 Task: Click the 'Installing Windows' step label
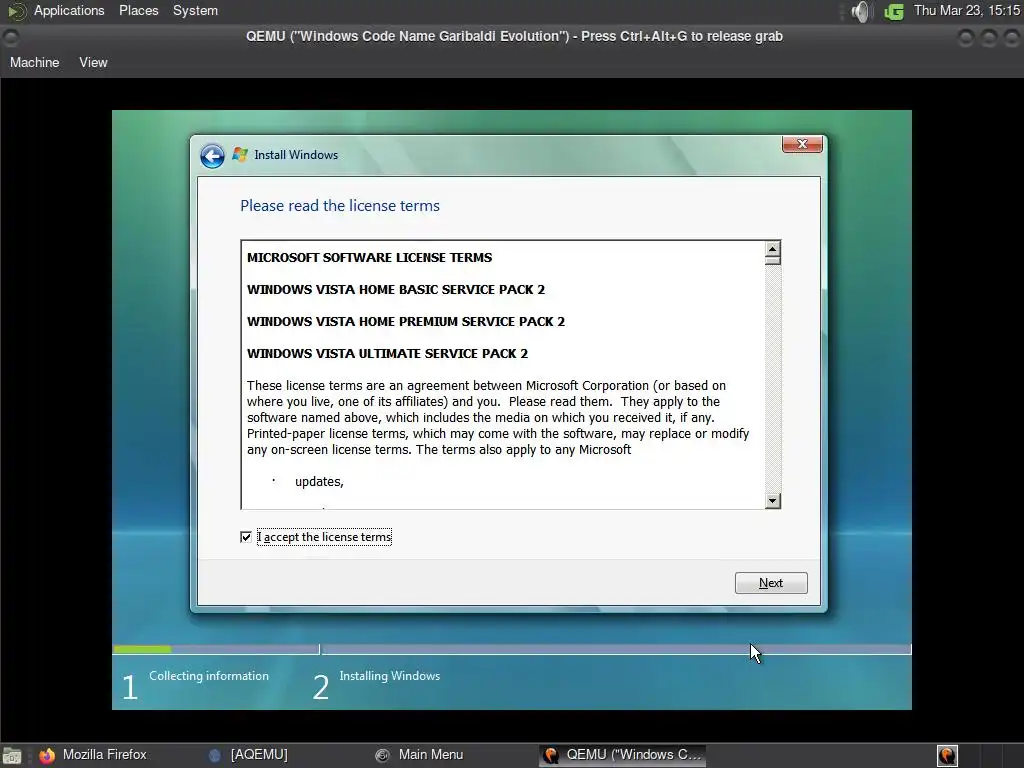coord(390,676)
